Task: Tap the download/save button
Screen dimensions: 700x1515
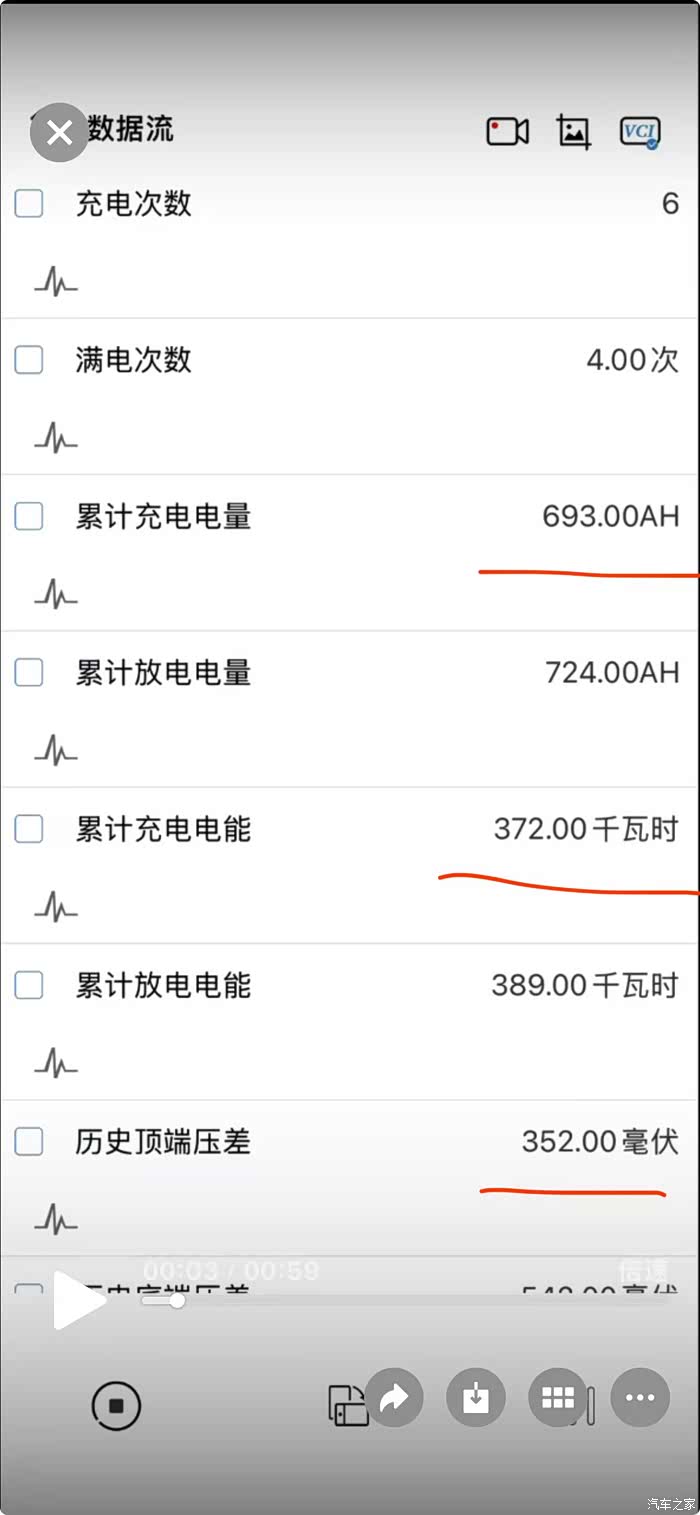Action: click(476, 1397)
